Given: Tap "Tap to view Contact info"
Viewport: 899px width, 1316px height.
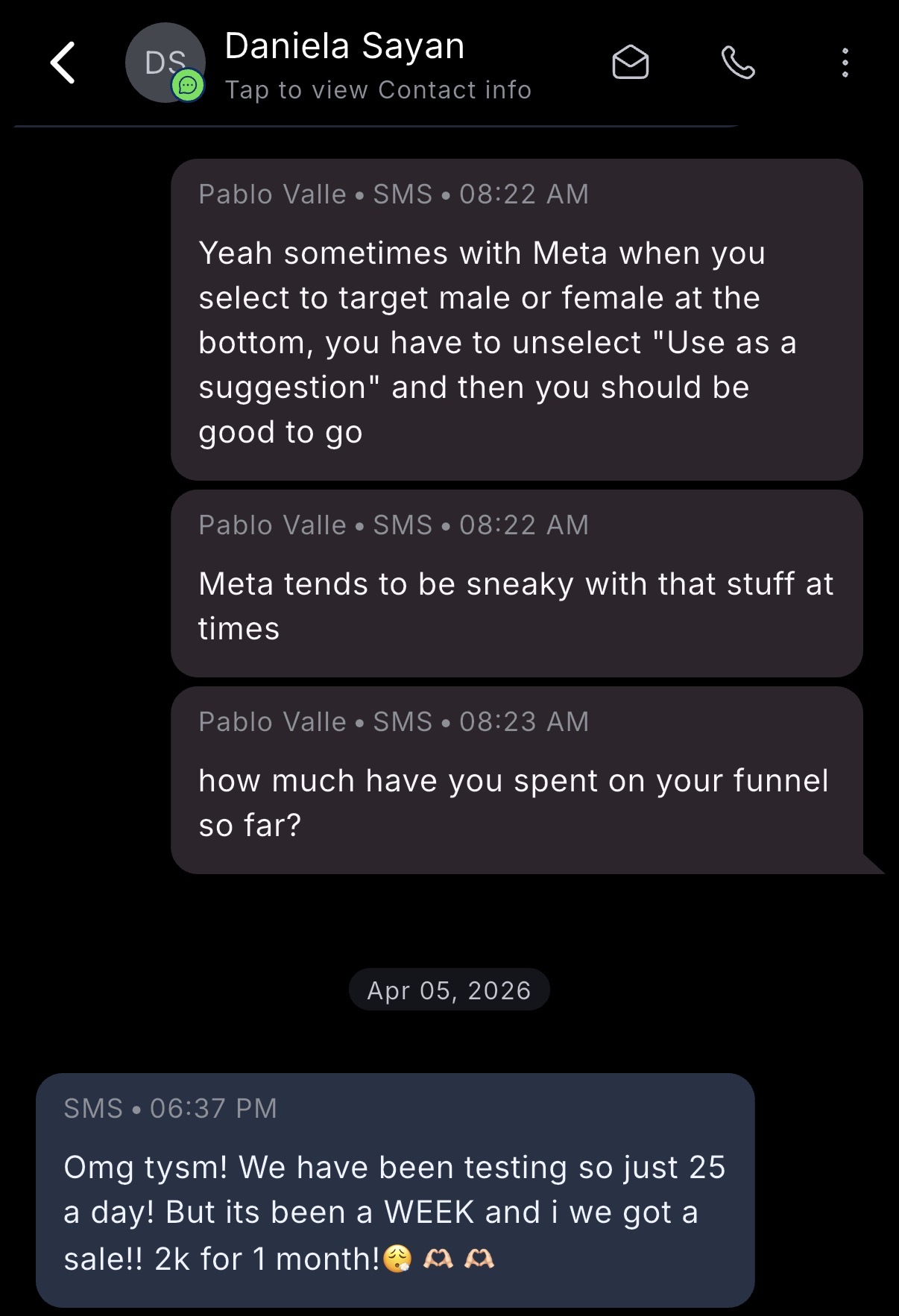Looking at the screenshot, I should (x=378, y=90).
